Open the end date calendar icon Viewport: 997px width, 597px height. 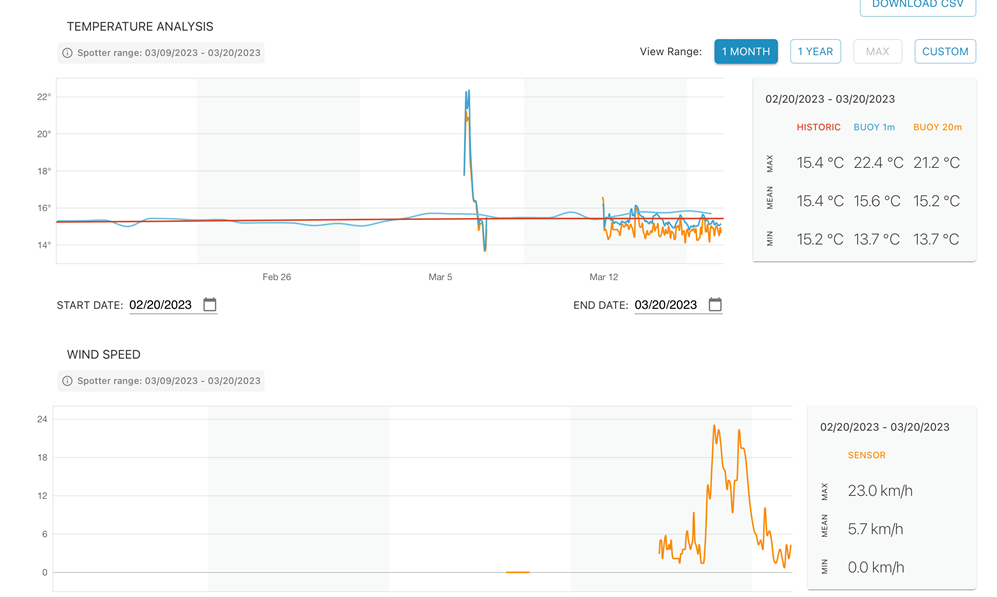pyautogui.click(x=715, y=305)
